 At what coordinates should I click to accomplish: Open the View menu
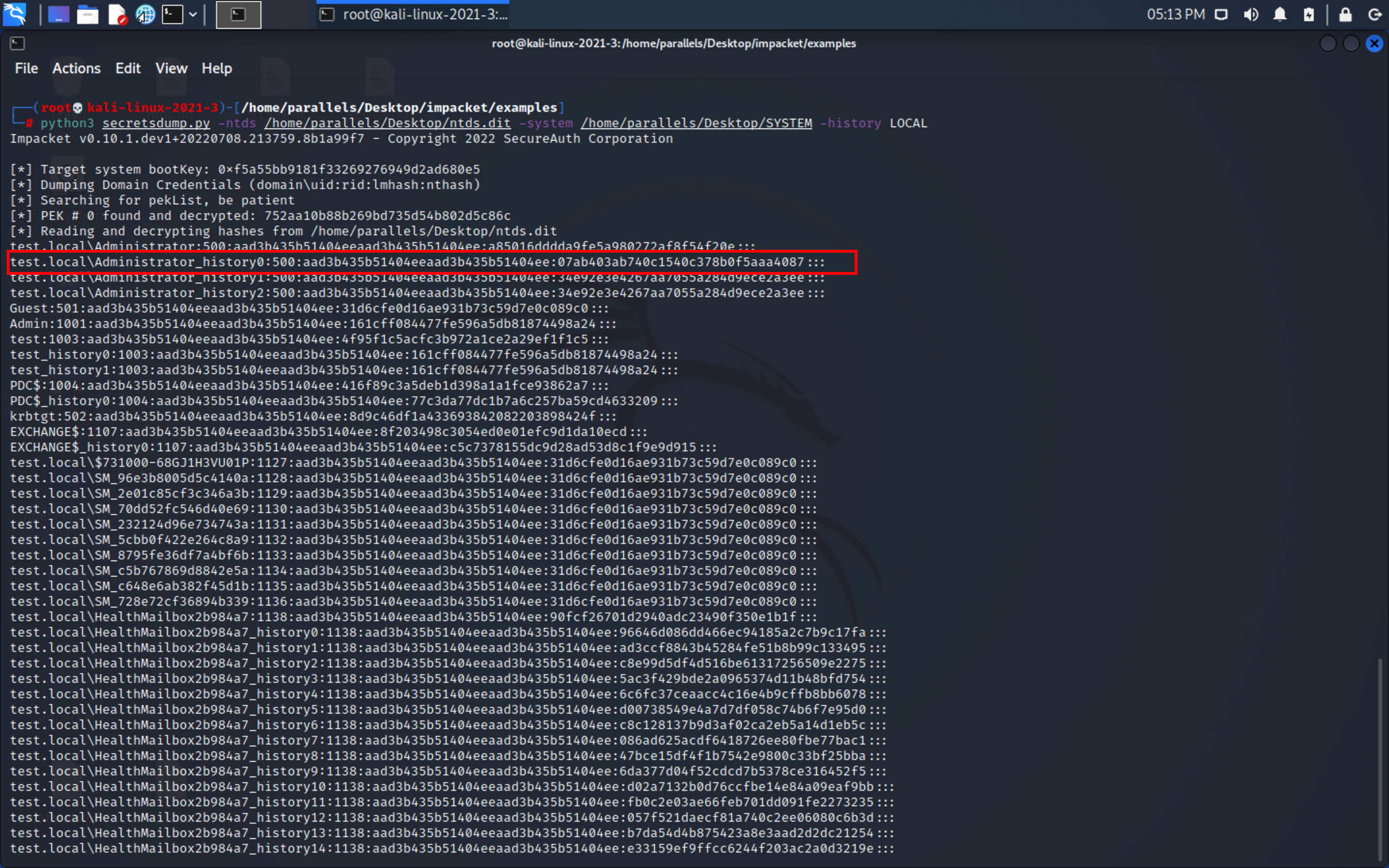pos(172,68)
